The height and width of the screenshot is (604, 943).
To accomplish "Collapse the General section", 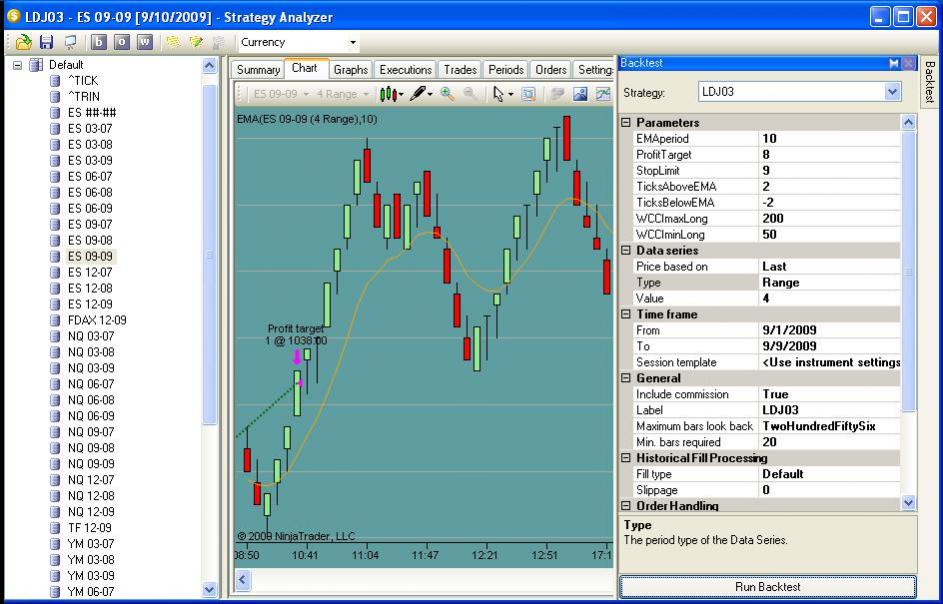I will pyautogui.click(x=626, y=378).
